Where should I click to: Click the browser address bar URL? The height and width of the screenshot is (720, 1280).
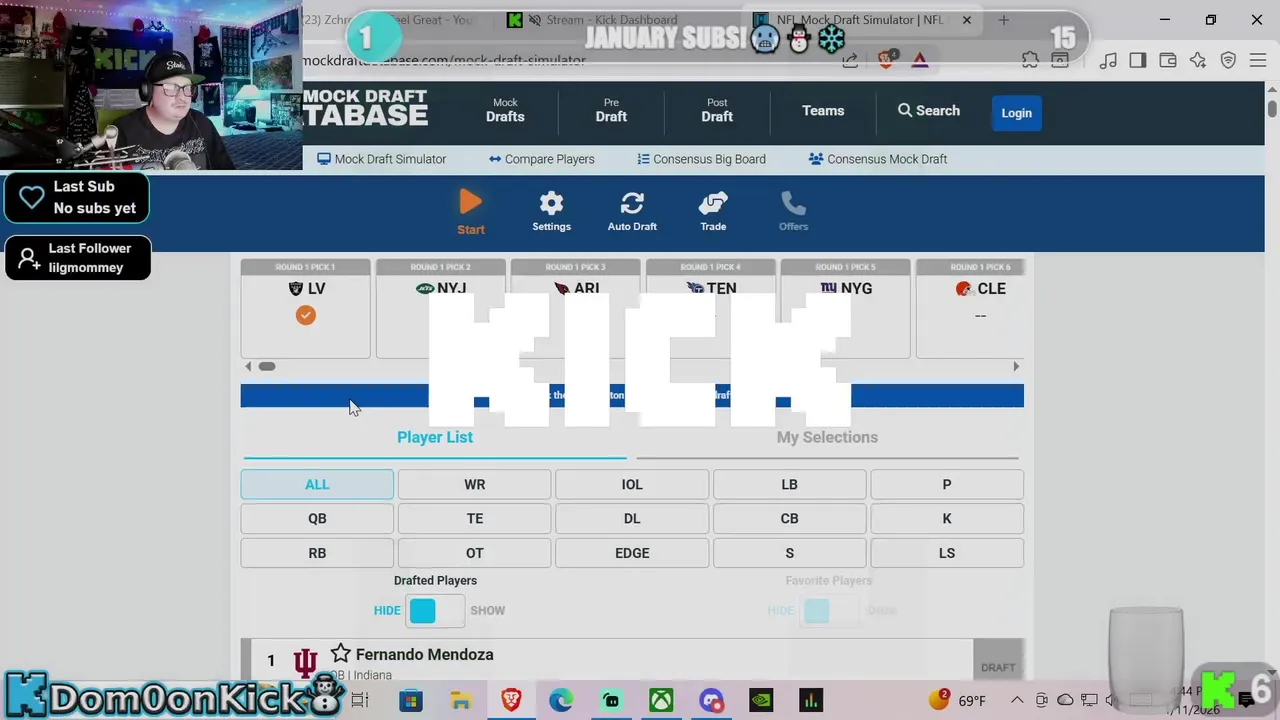445,61
